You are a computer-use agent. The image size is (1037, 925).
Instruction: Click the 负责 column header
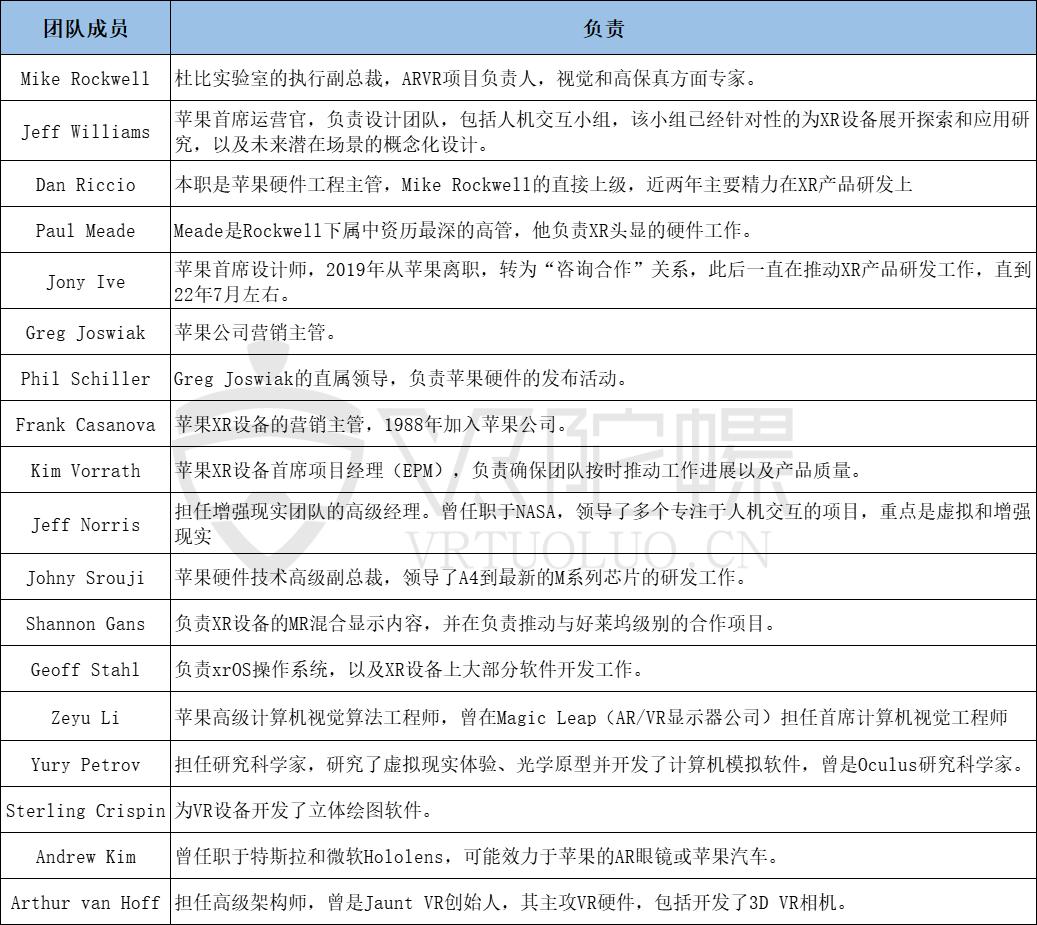pos(603,28)
